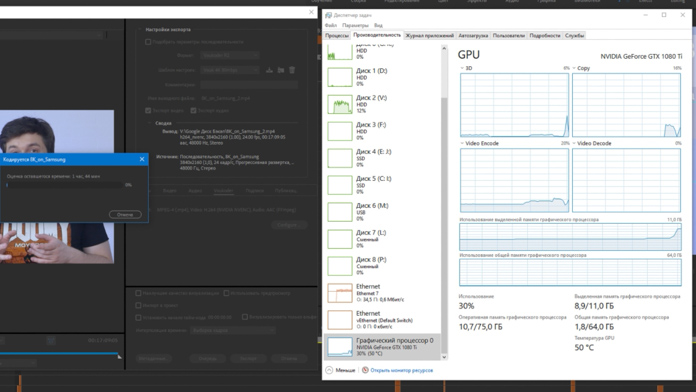This screenshot has width=696, height=392.
Task: Click import preset folder icon
Action: pyautogui.click(x=281, y=70)
